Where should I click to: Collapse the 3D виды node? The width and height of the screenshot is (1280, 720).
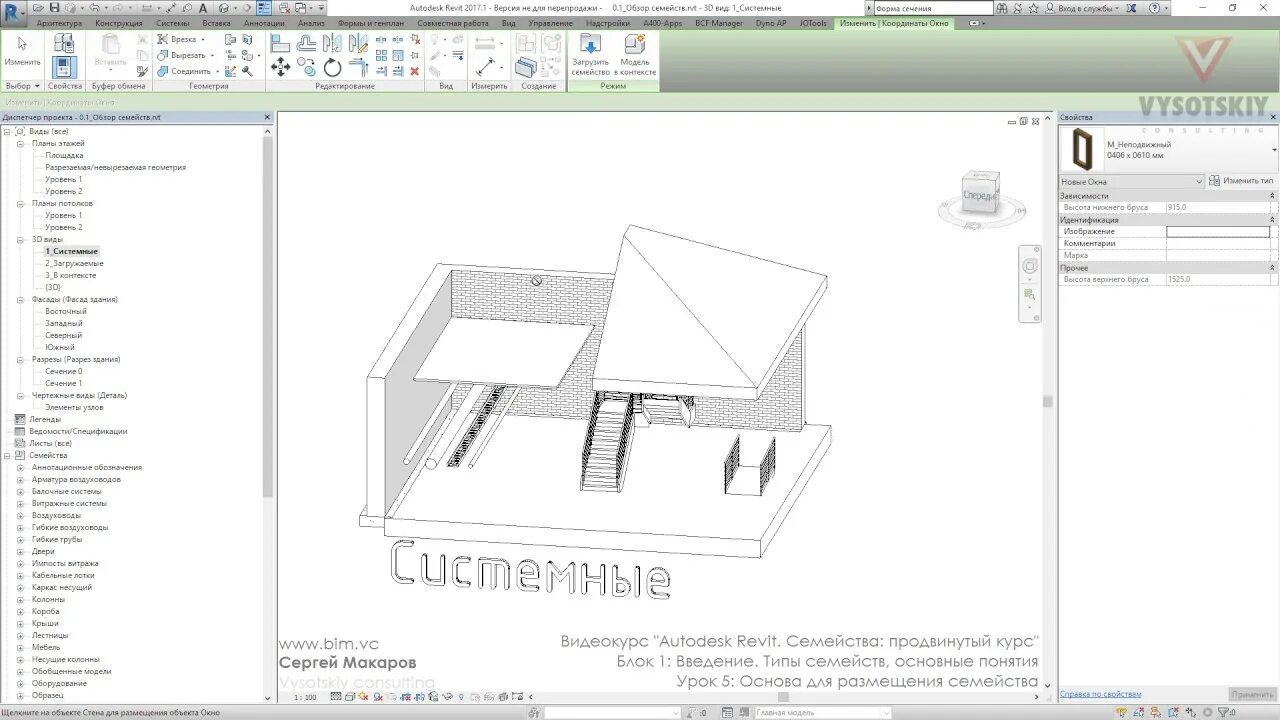click(20, 239)
